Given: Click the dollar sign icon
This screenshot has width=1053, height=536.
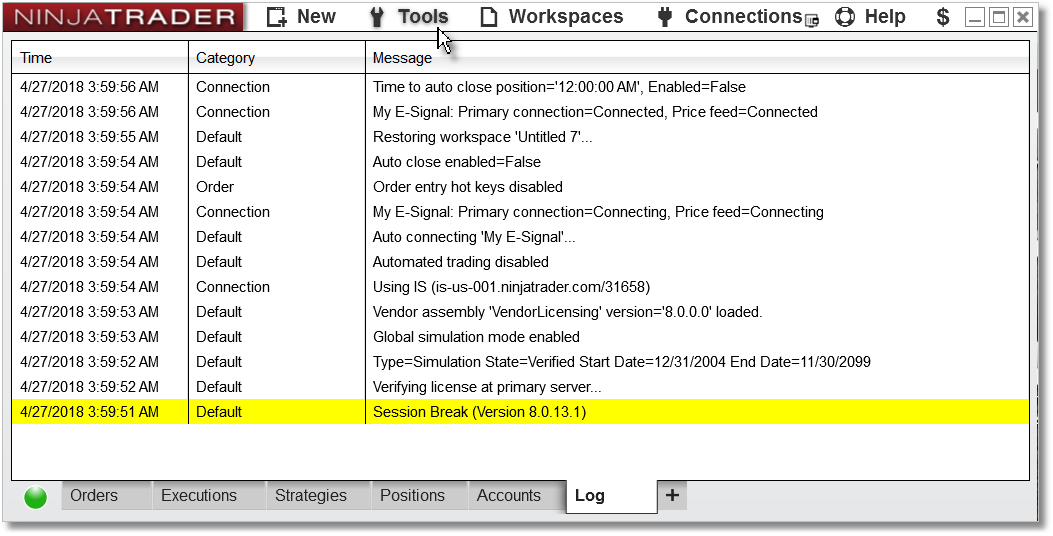Looking at the screenshot, I should [x=943, y=17].
